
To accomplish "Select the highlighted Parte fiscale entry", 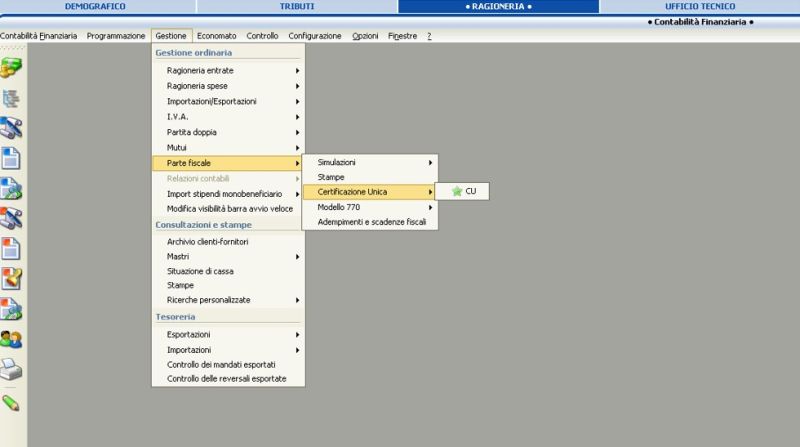I will pyautogui.click(x=228, y=163).
